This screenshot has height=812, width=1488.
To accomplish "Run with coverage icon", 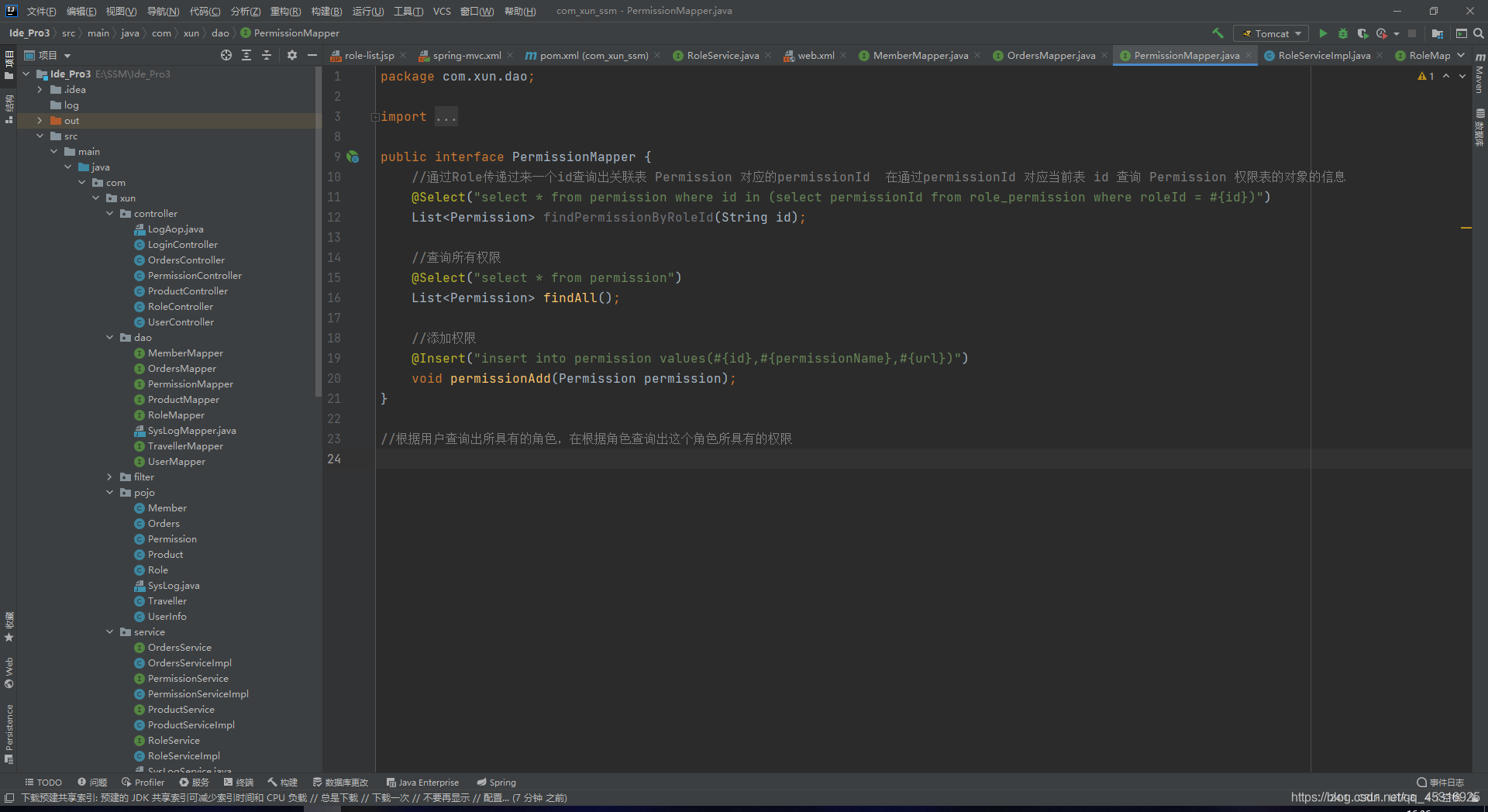I will tap(1362, 33).
